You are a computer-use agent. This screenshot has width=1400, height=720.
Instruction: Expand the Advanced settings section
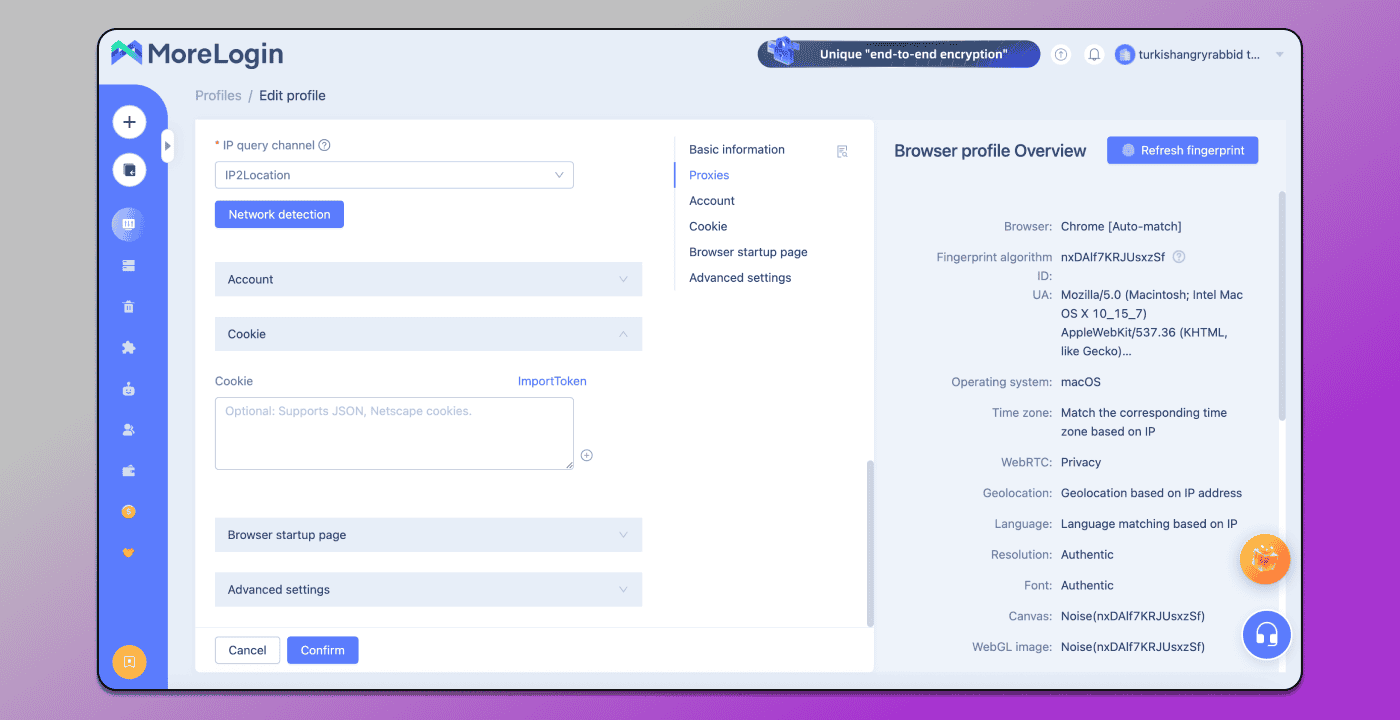click(428, 590)
